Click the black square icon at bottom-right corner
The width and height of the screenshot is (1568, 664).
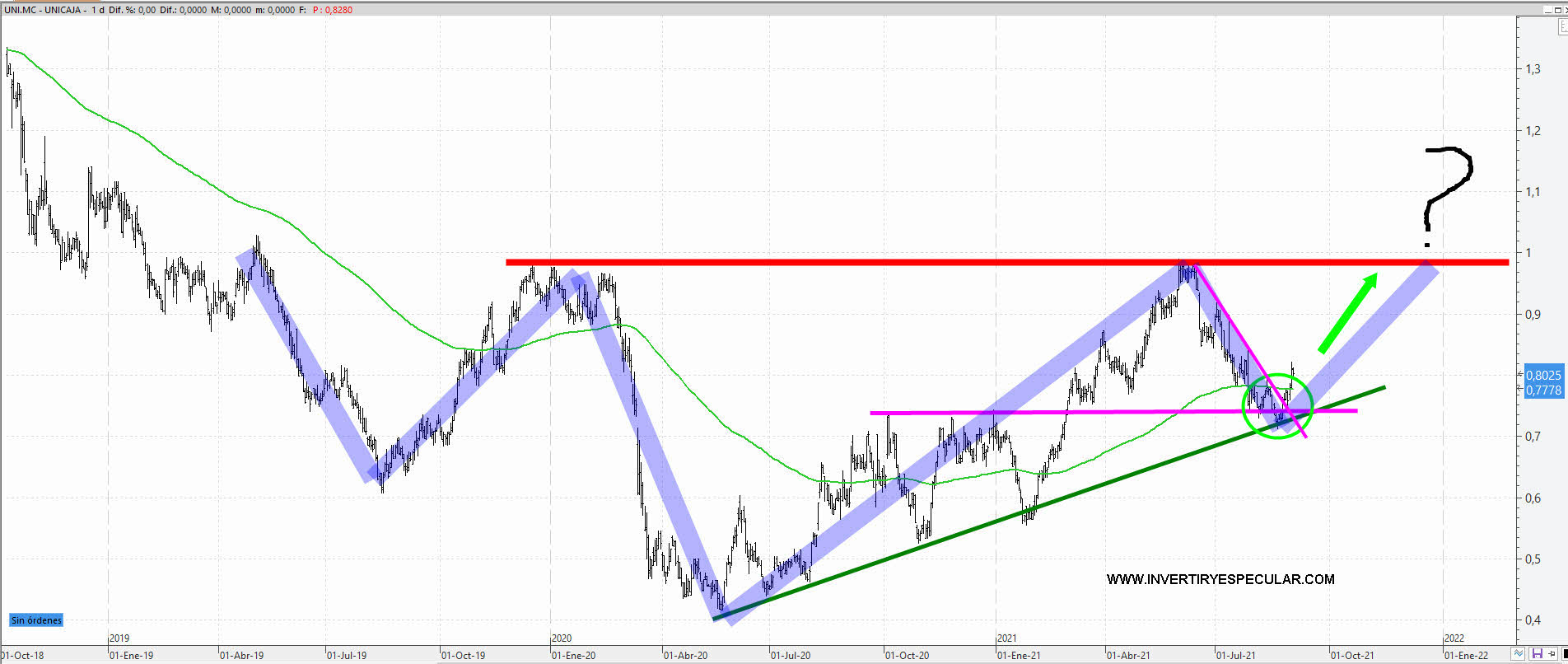[x=1565, y=654]
